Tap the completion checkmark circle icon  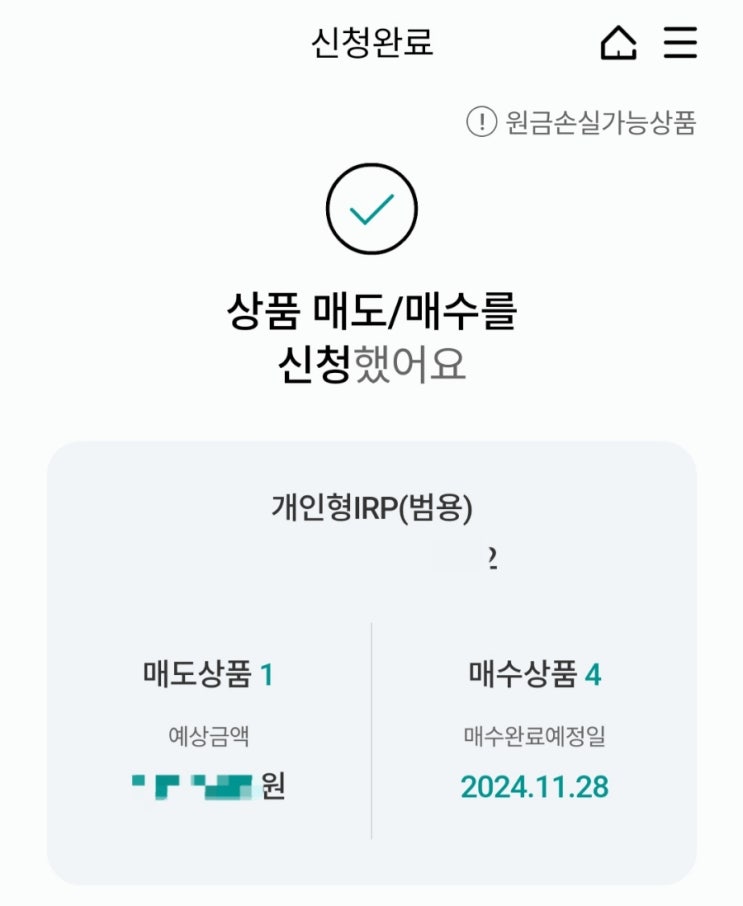pos(371,208)
